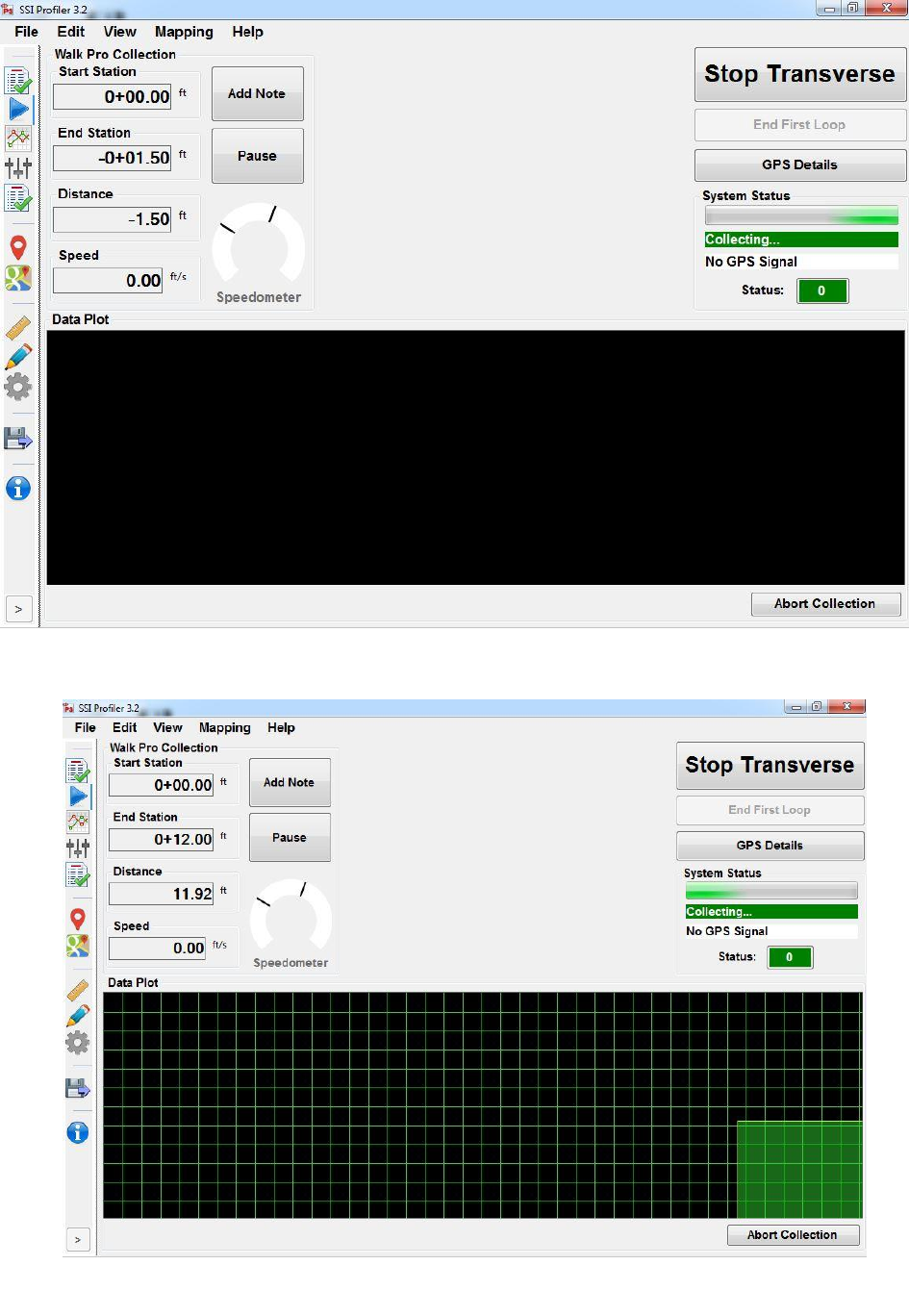This screenshot has width=909, height=1316.
Task: Click the mixer sliders icon in the grid-plot window
Action: tap(78, 848)
